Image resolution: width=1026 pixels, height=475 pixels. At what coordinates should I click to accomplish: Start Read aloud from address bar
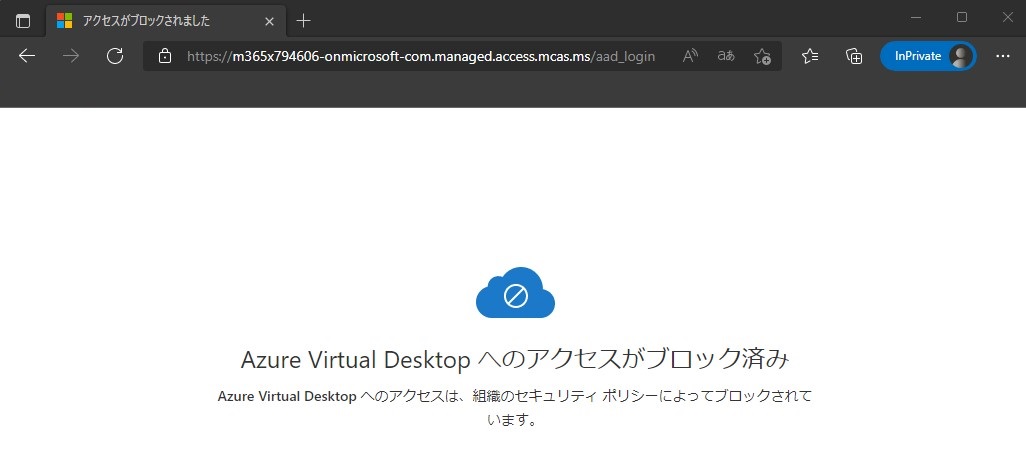690,57
